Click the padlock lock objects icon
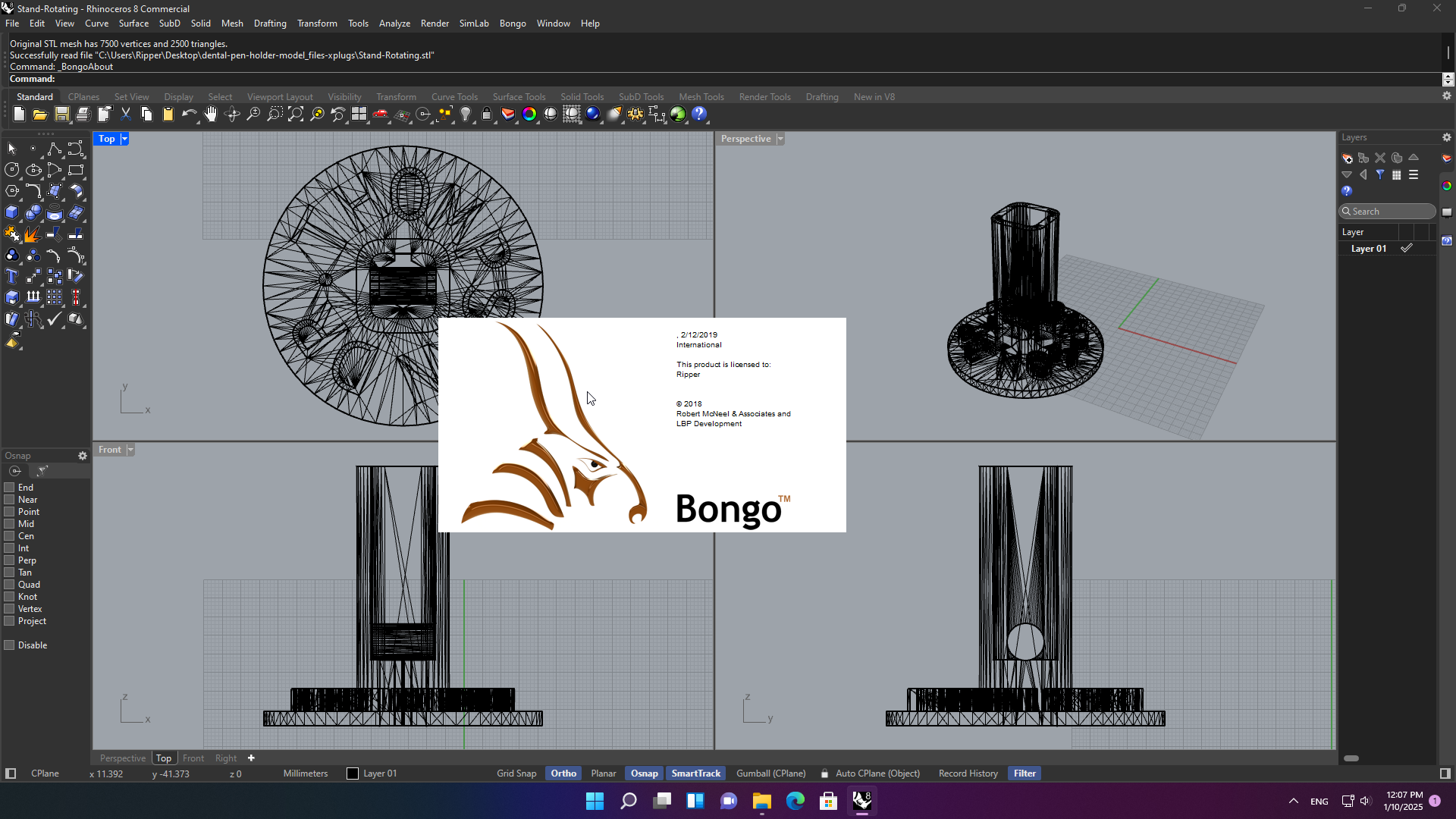Image resolution: width=1456 pixels, height=819 pixels. coord(487,115)
